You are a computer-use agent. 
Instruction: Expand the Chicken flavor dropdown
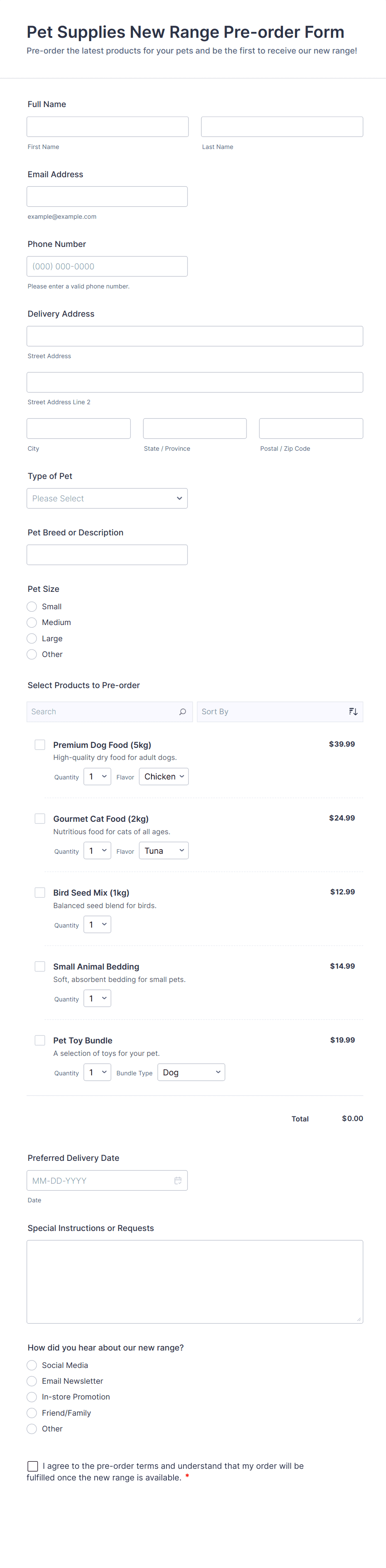pyautogui.click(x=164, y=777)
